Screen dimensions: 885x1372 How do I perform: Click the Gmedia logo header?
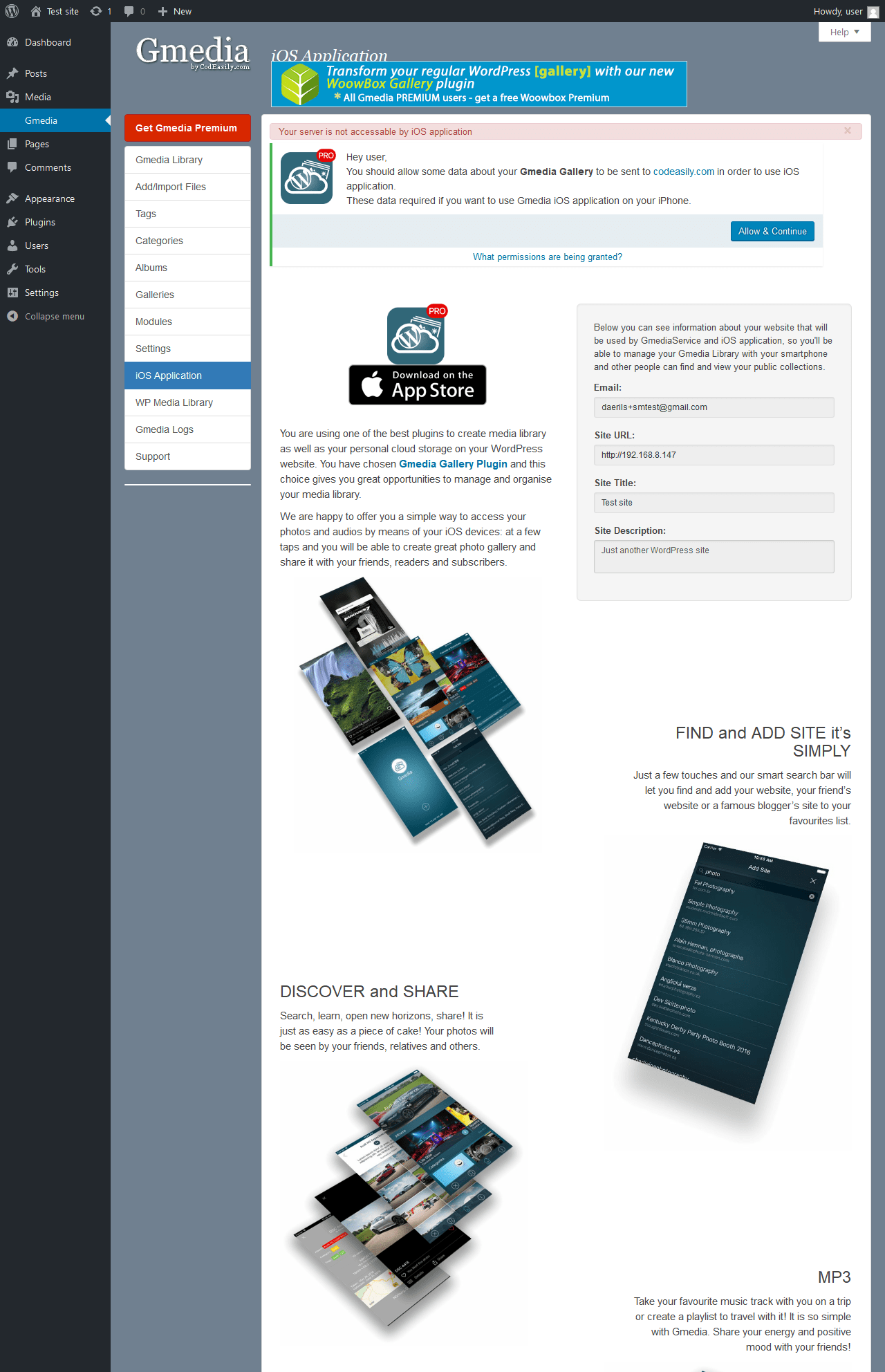click(x=193, y=53)
